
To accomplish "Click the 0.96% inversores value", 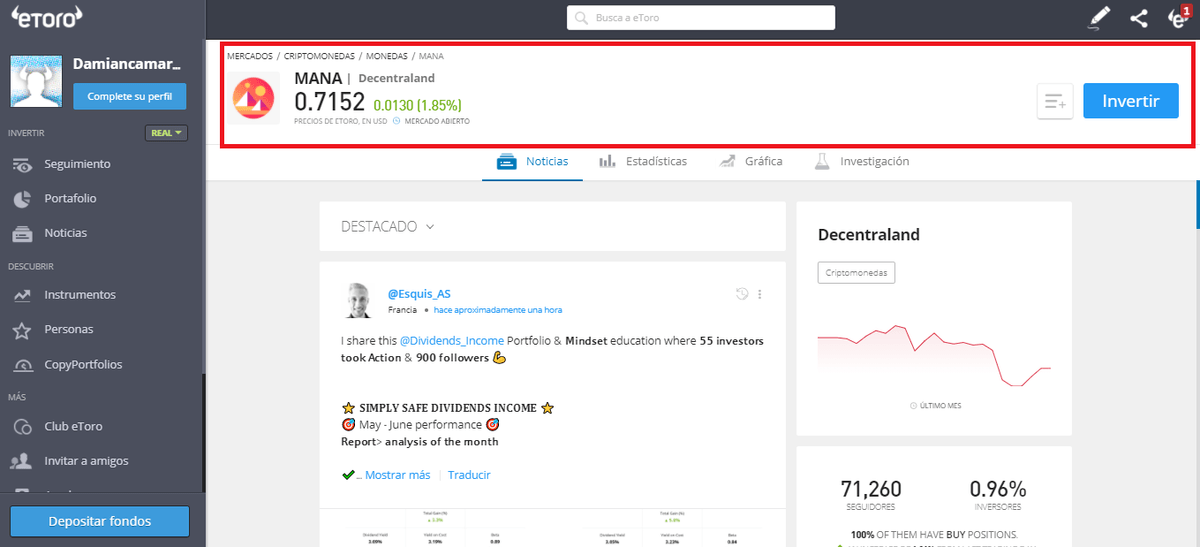I will point(998,489).
